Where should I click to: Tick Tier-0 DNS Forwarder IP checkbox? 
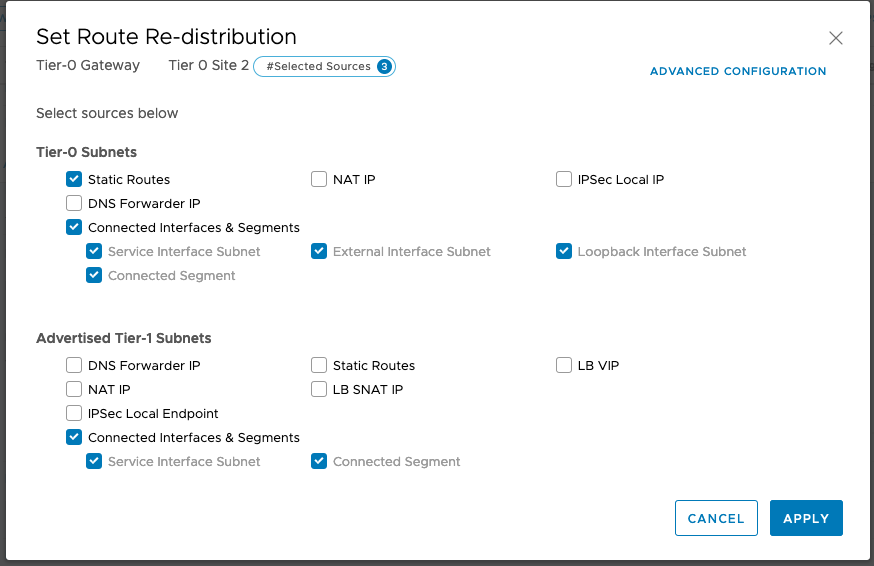click(x=74, y=204)
